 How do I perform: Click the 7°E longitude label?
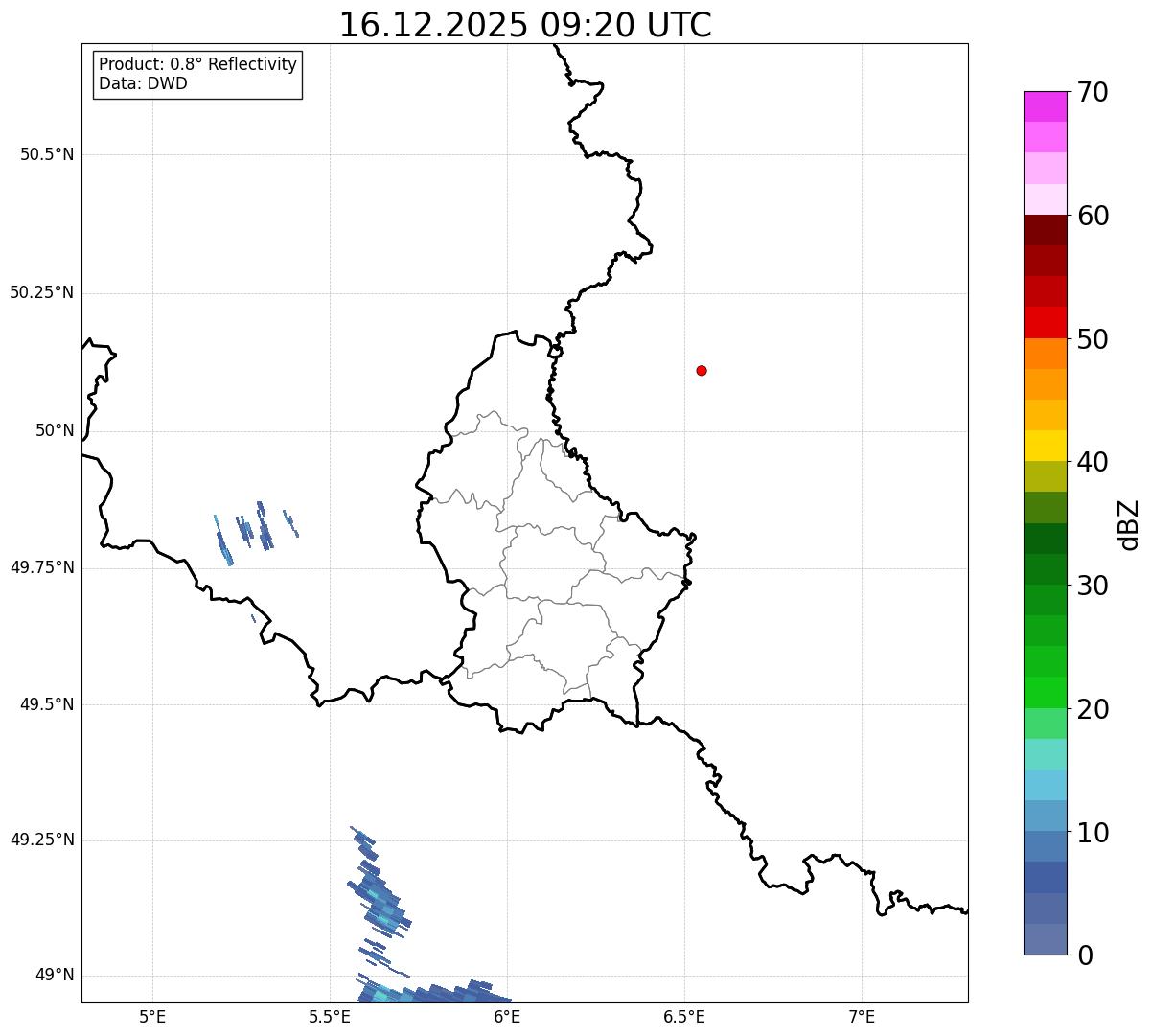click(862, 1016)
